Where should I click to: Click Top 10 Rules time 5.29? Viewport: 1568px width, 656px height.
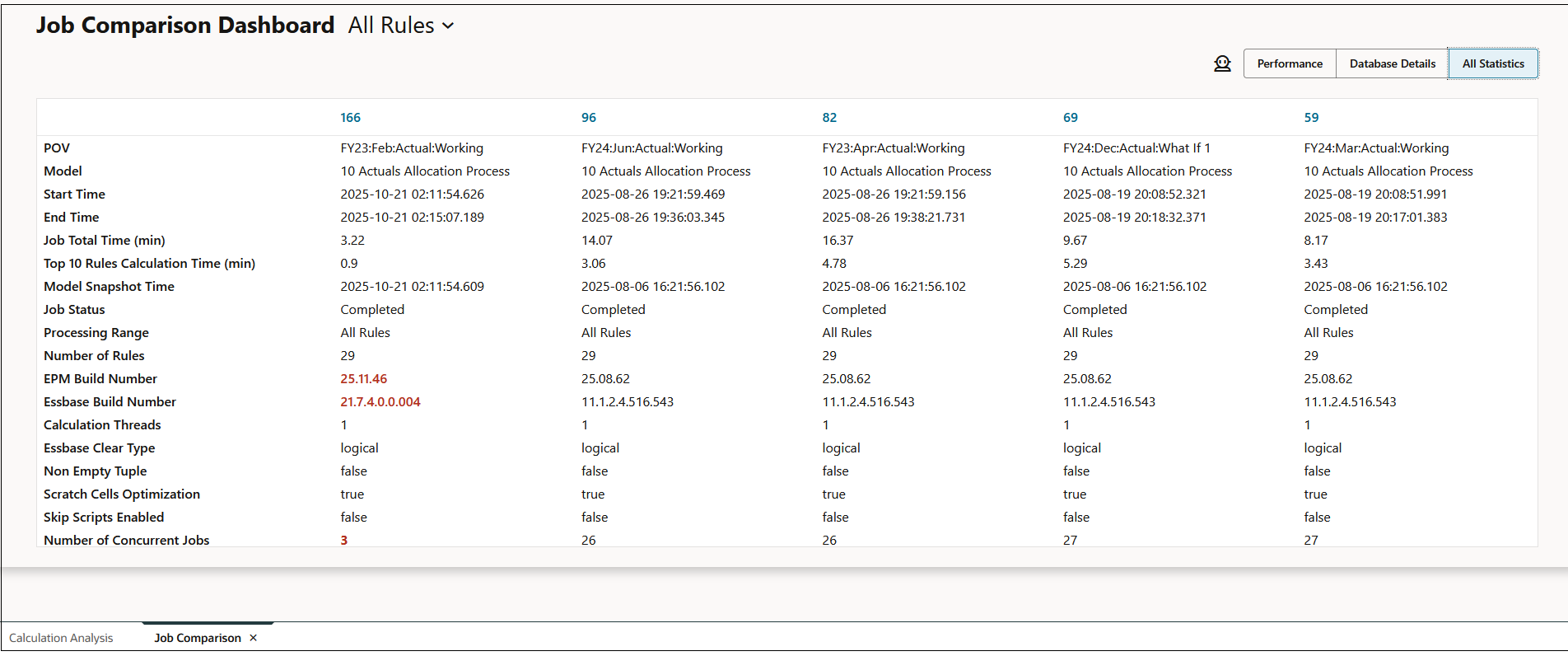1076,264
